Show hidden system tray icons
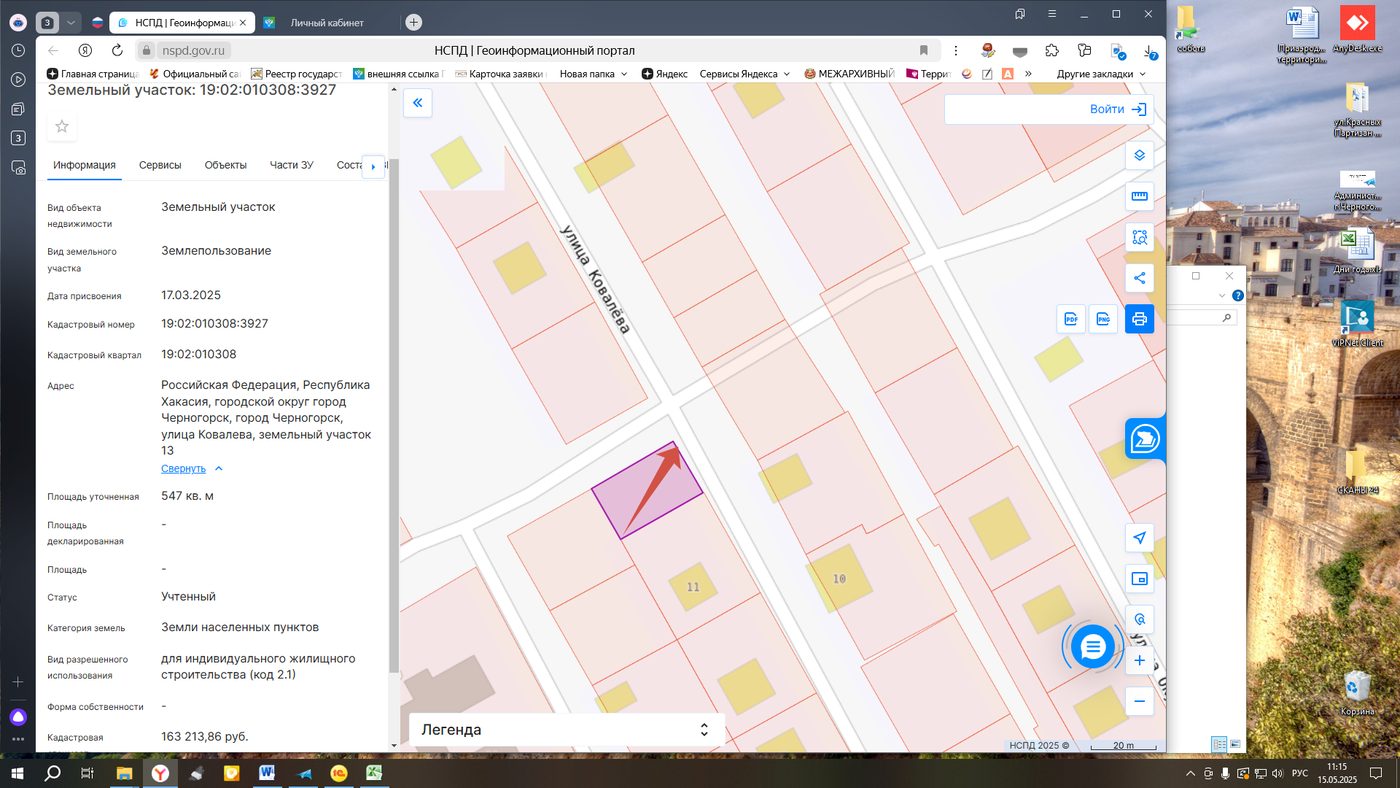Screen dimensions: 1400x788 (x=1189, y=773)
